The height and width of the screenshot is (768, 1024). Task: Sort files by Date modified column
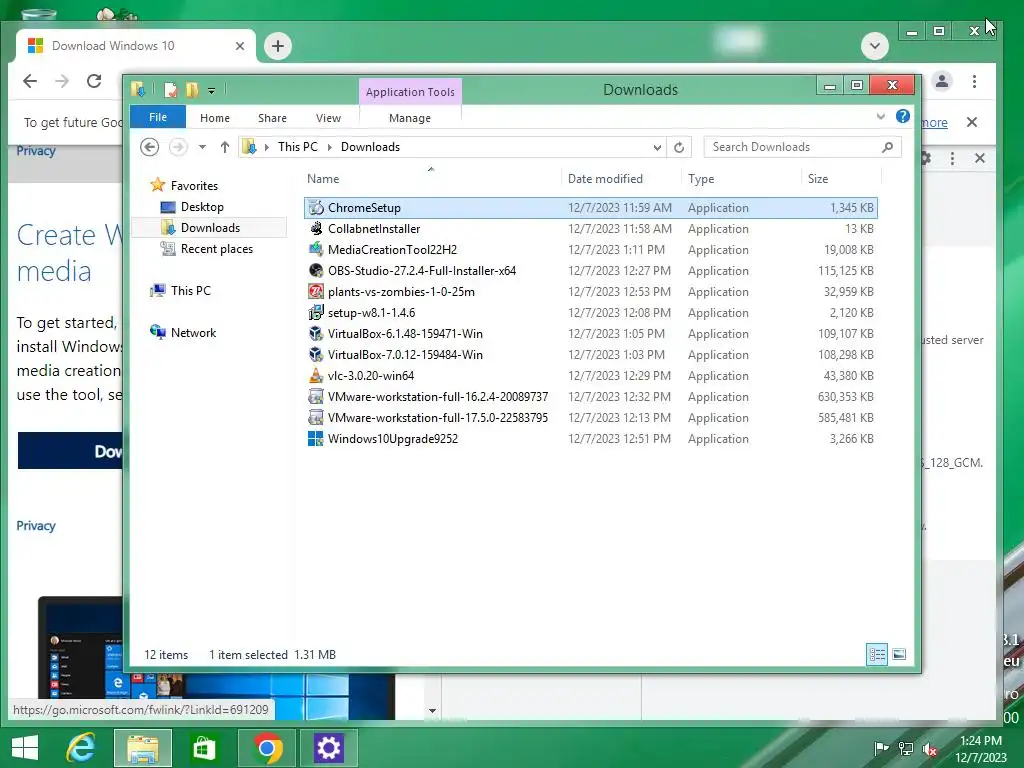[620, 179]
